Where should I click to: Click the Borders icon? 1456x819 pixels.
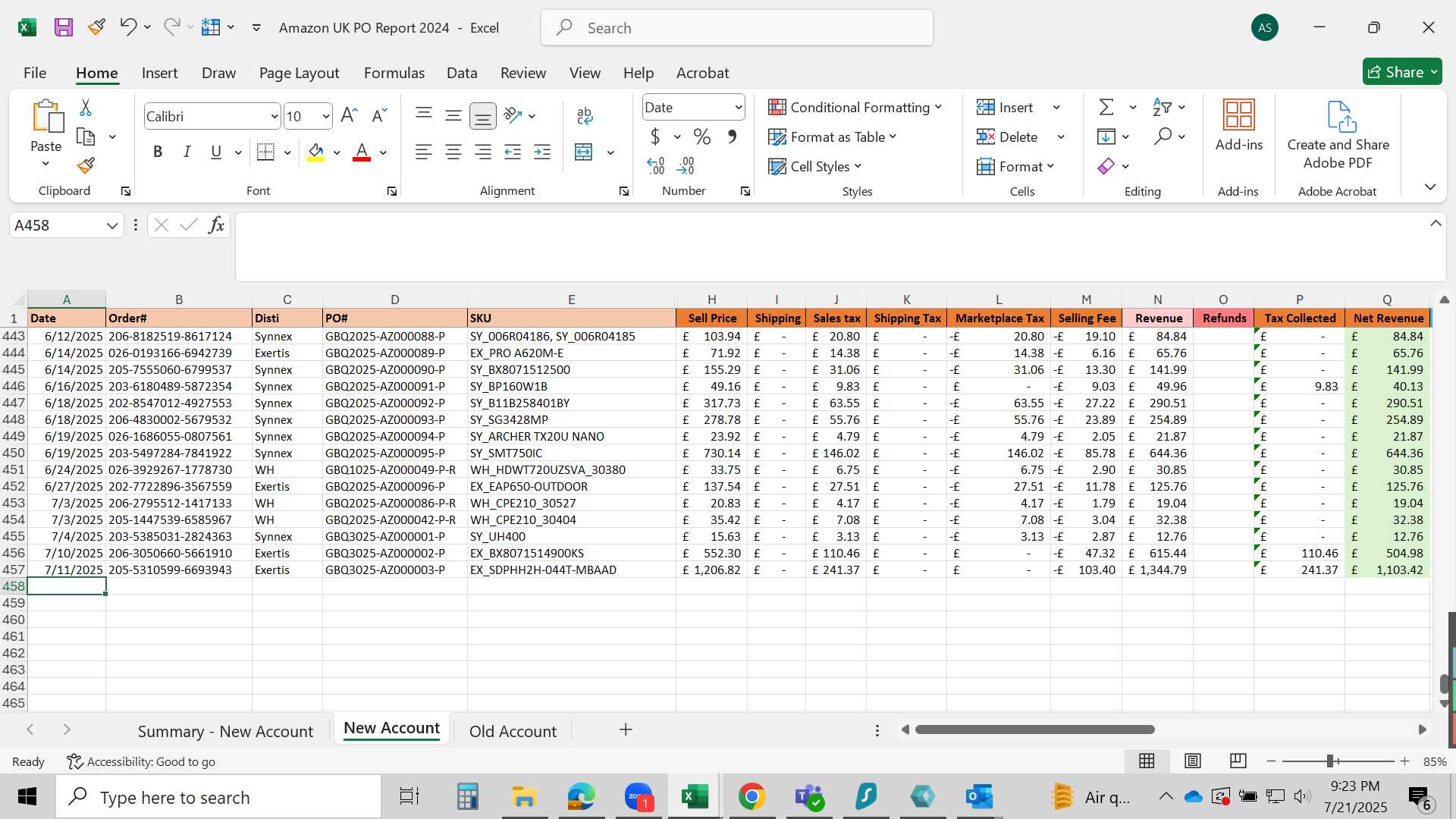[265, 152]
